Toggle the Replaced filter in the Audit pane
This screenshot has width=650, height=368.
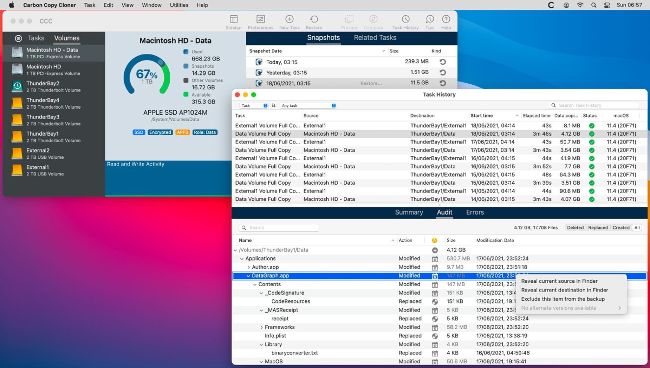598,228
